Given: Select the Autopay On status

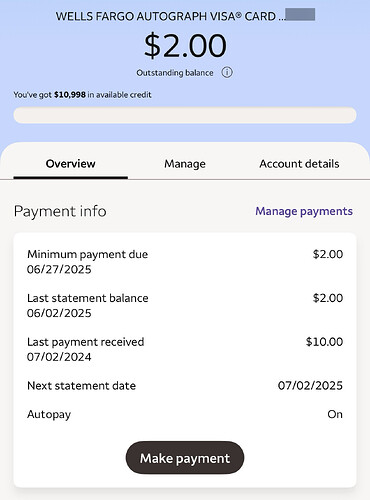Looking at the screenshot, I should pos(335,414).
